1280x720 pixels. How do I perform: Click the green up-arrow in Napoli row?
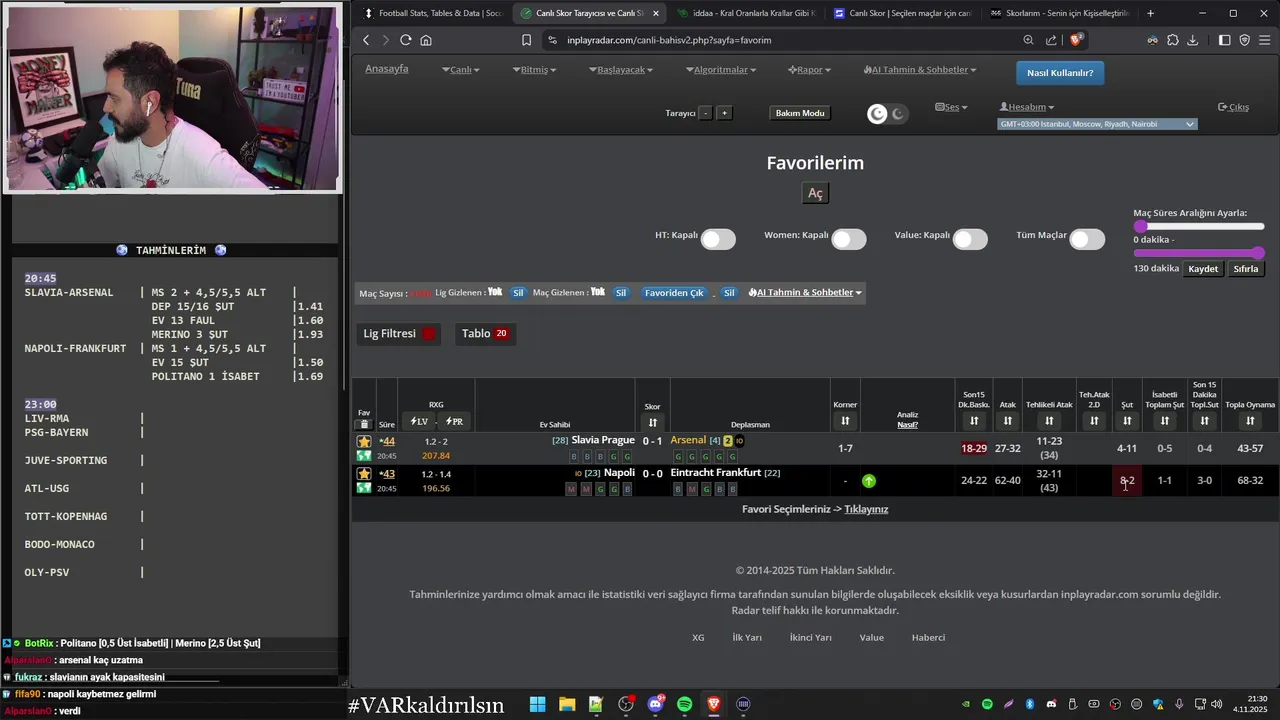pyautogui.click(x=869, y=481)
